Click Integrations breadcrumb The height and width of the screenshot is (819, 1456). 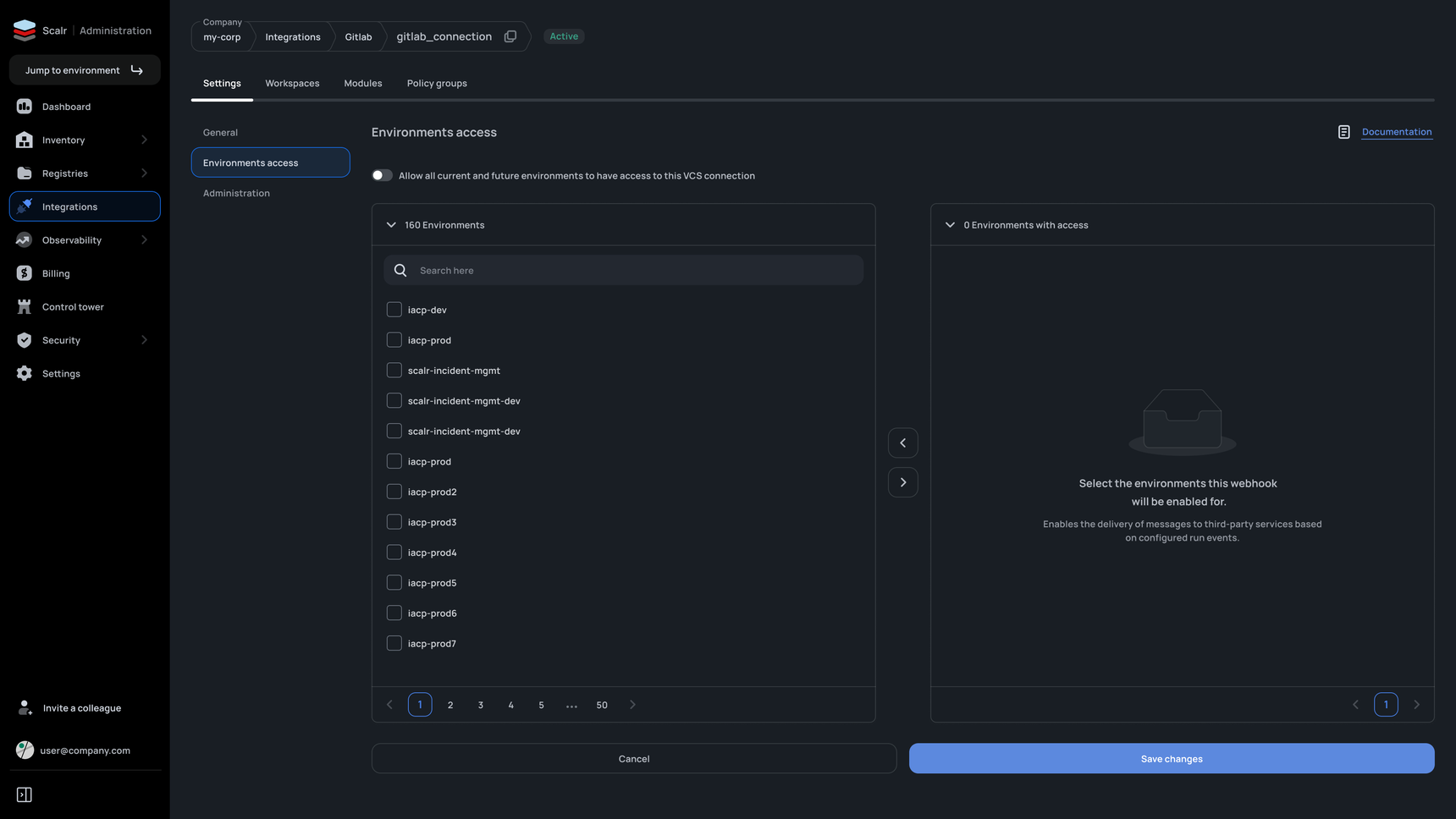(293, 37)
